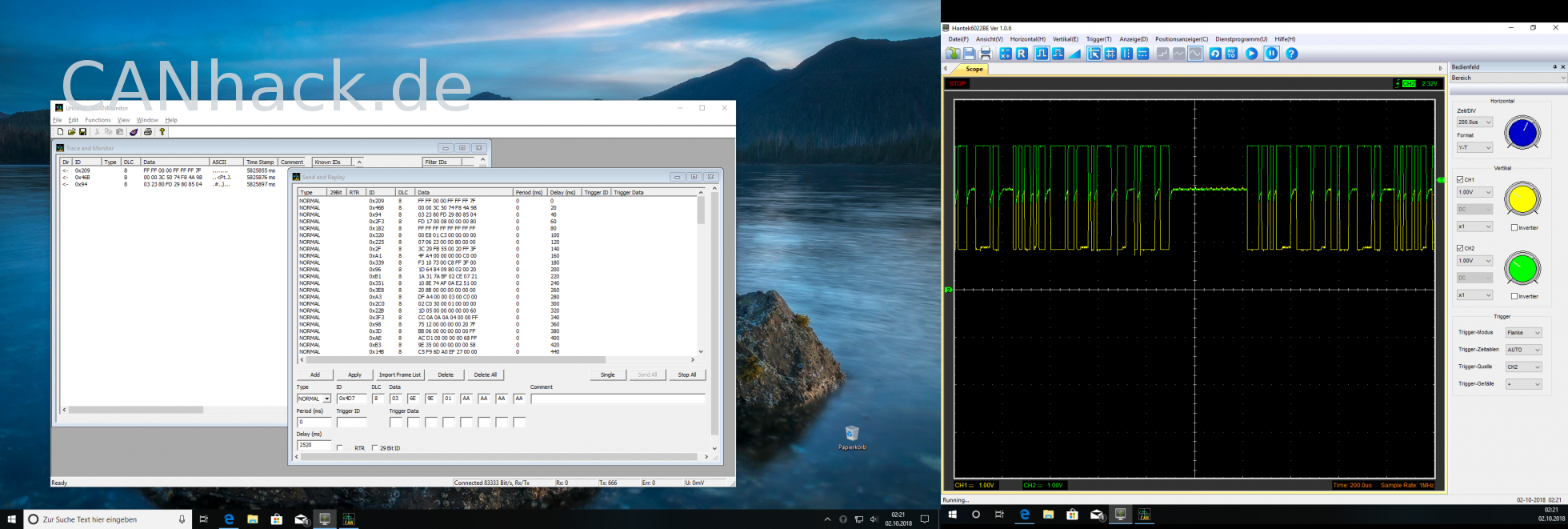The width and height of the screenshot is (1568, 529).
Task: Click the Add button
Action: coord(315,375)
